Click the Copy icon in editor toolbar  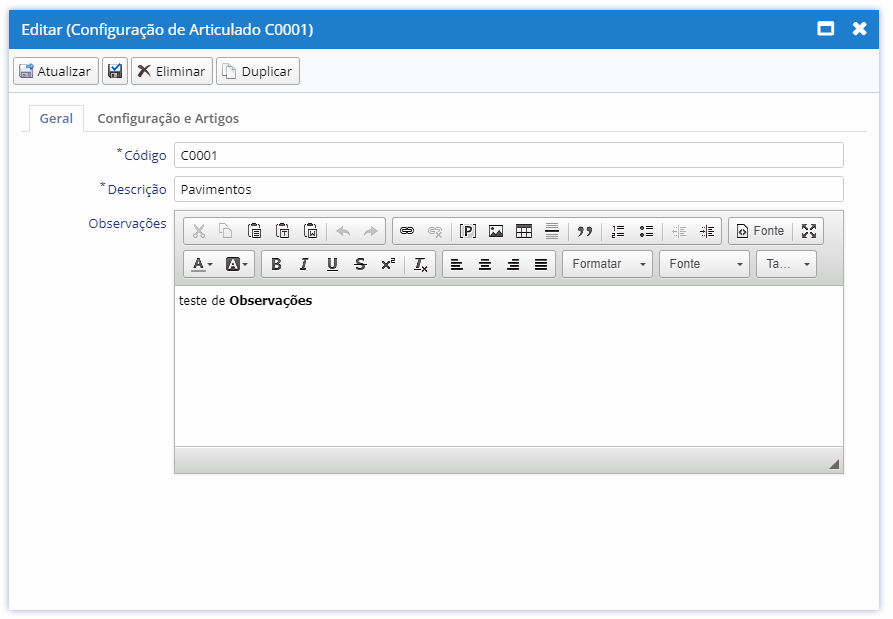[226, 231]
